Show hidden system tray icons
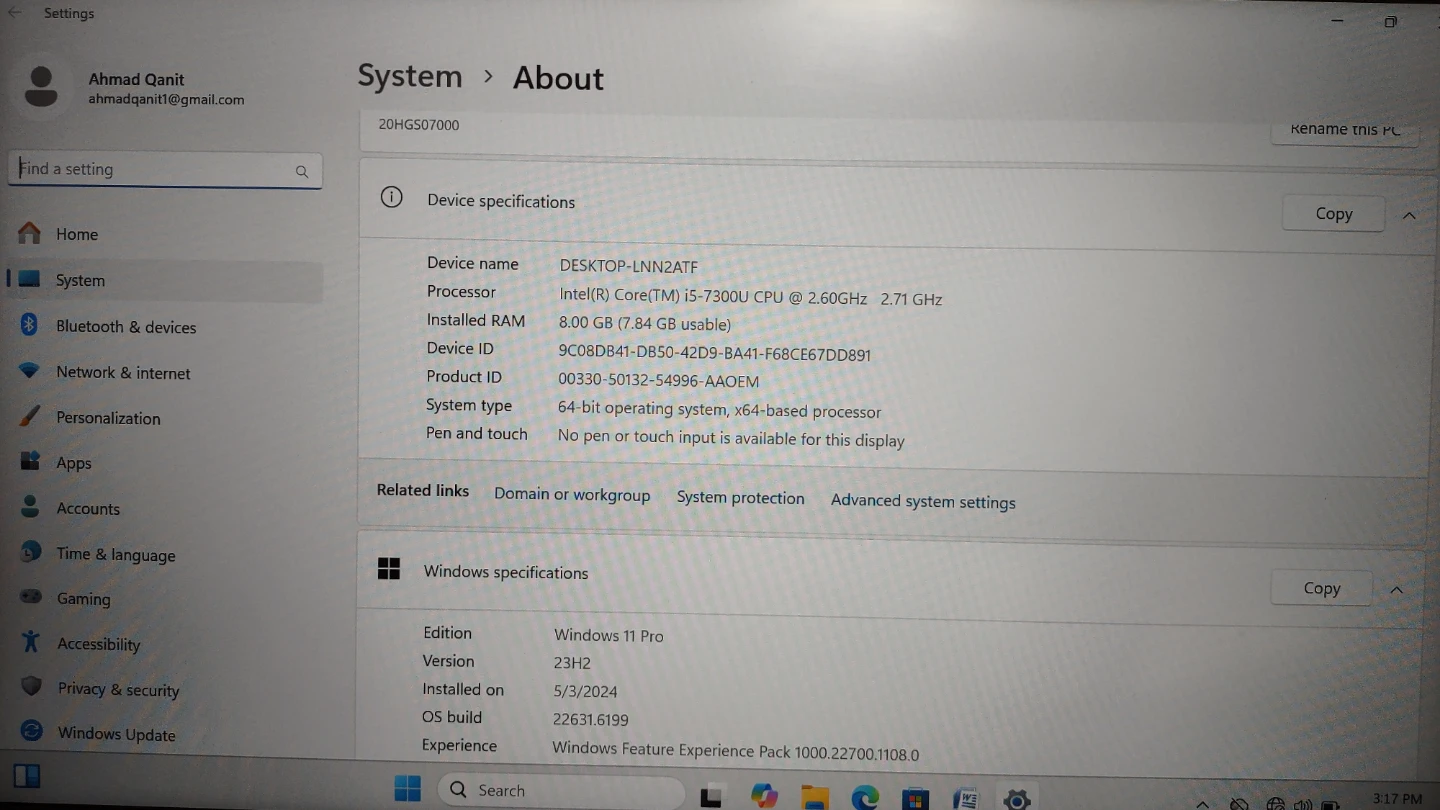 tap(1203, 804)
